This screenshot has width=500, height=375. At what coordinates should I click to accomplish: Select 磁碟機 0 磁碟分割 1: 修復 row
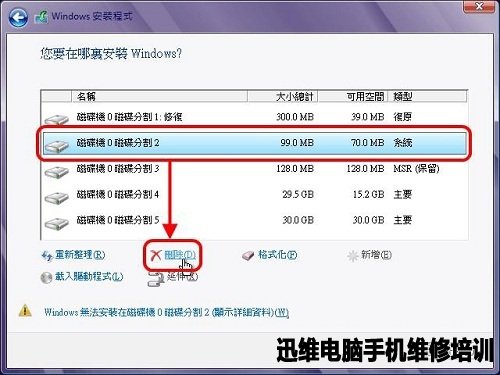[254, 117]
